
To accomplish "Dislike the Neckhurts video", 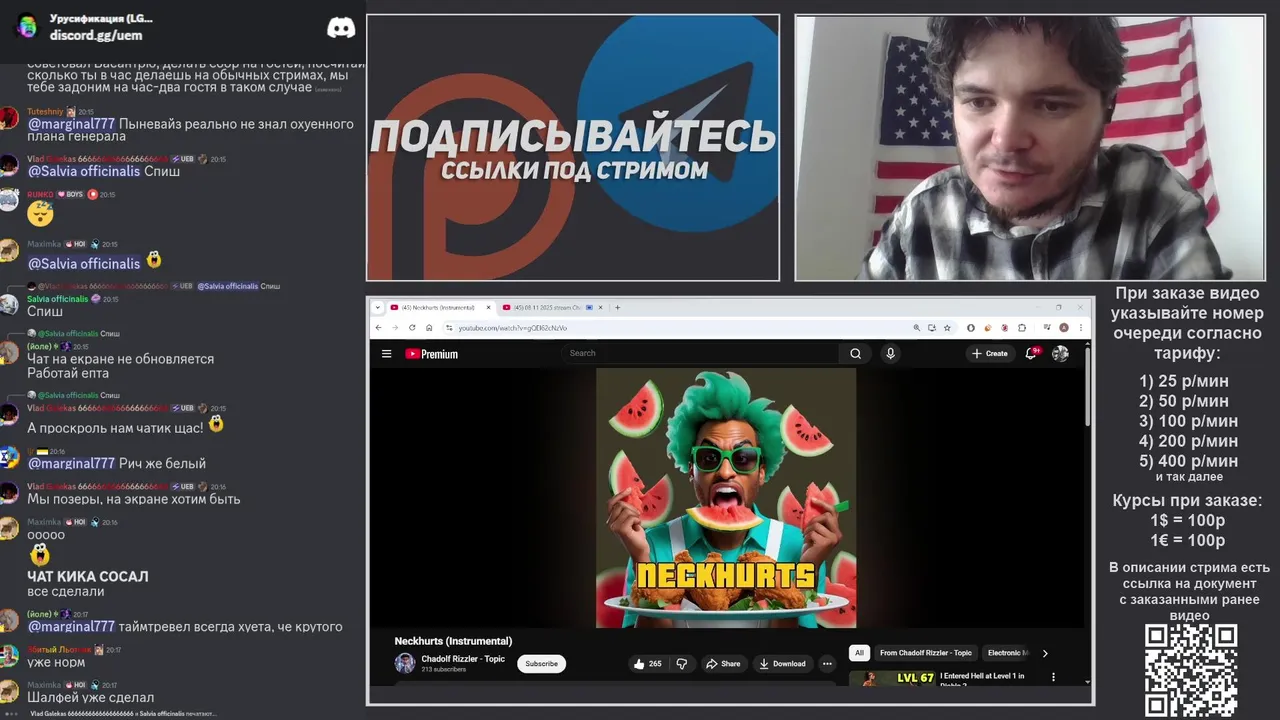I will tap(682, 663).
